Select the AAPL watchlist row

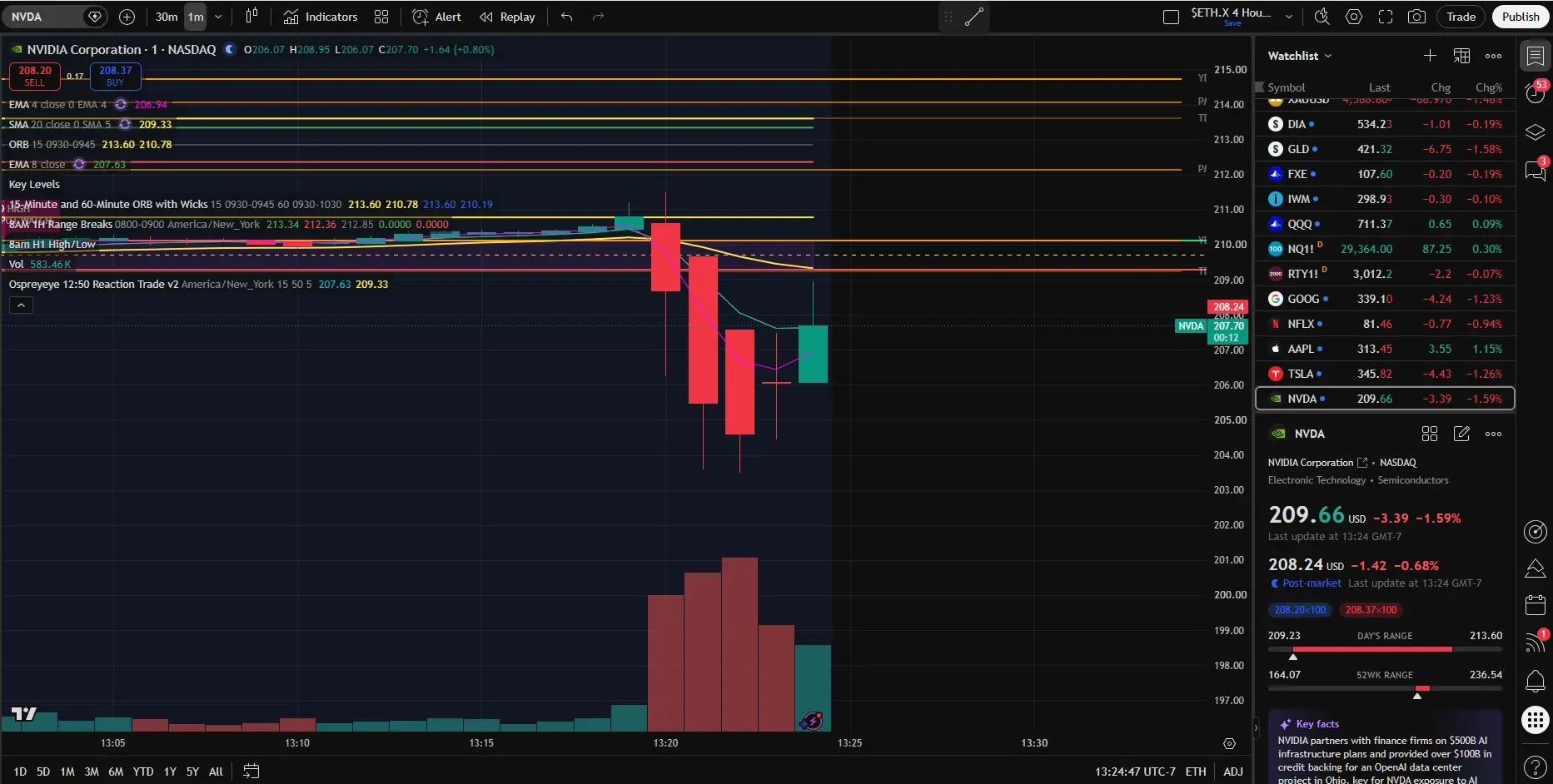tap(1384, 349)
